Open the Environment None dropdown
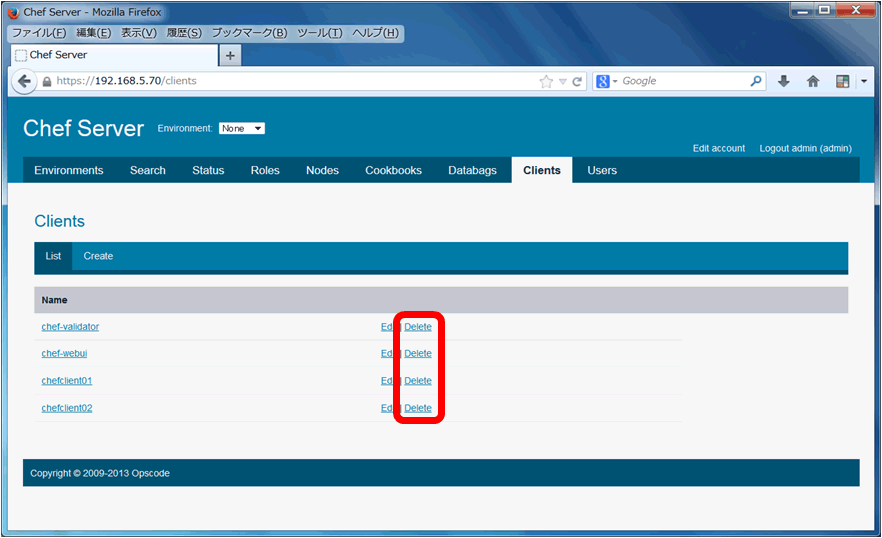This screenshot has height=538, width=882. tap(242, 128)
